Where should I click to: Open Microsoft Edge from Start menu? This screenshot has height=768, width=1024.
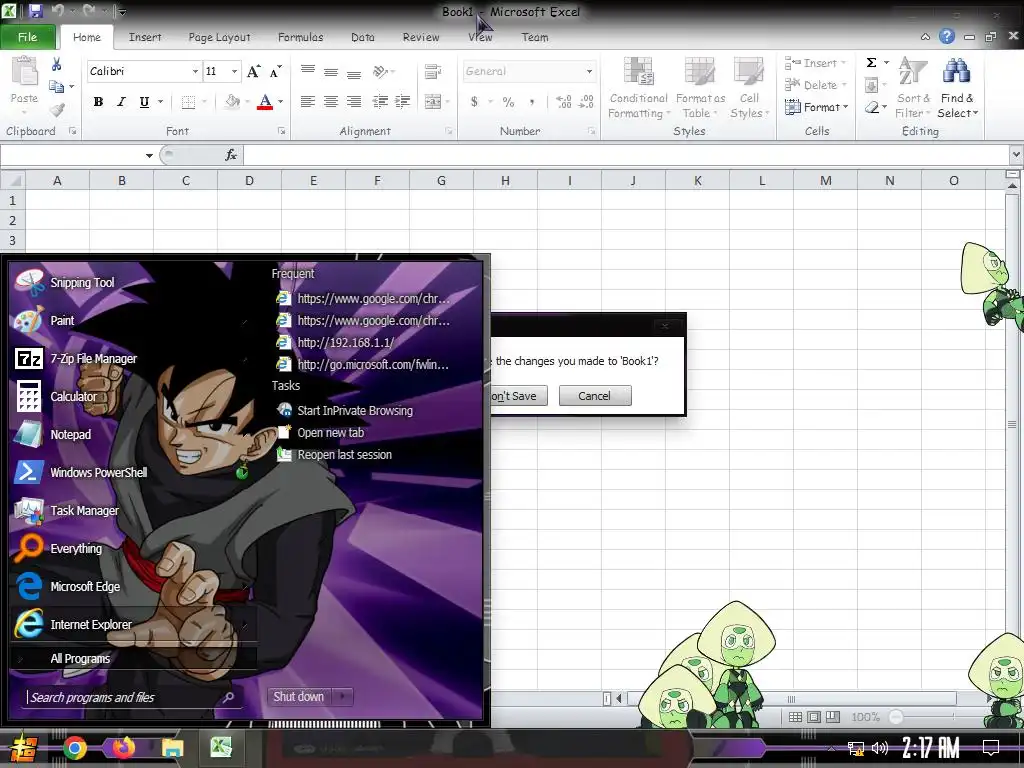pos(68,586)
